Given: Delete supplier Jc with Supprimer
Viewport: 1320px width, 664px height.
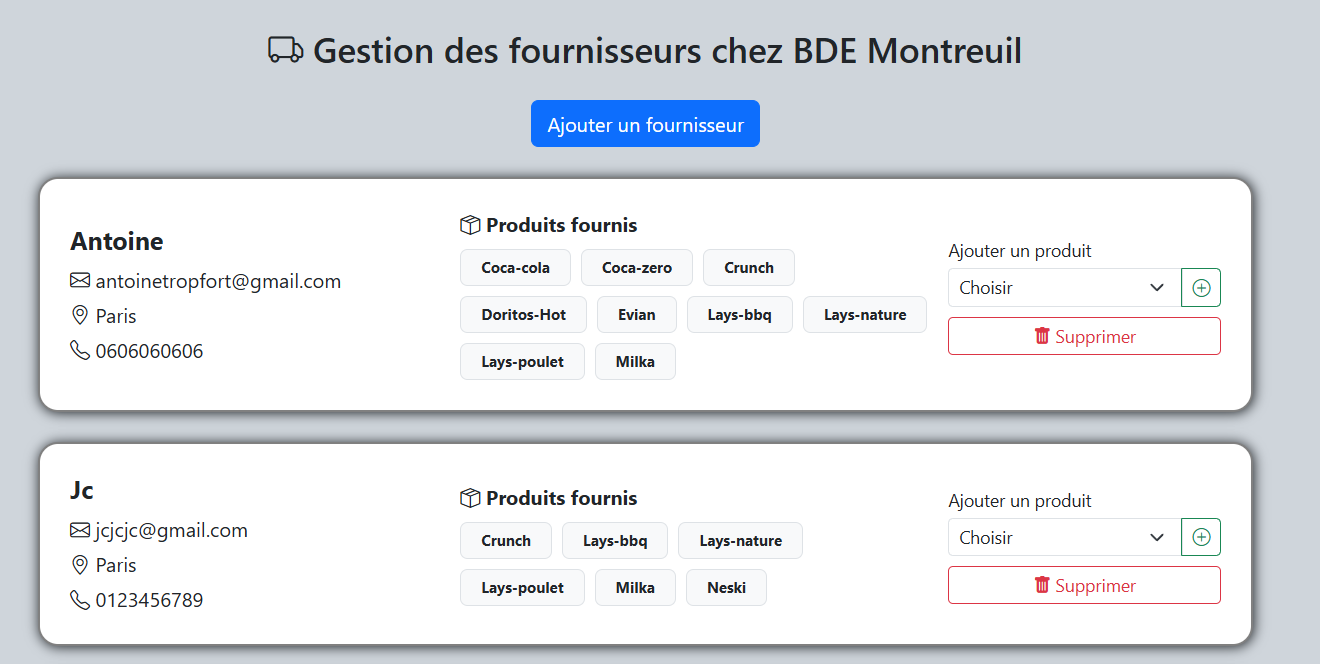Looking at the screenshot, I should click(1084, 585).
